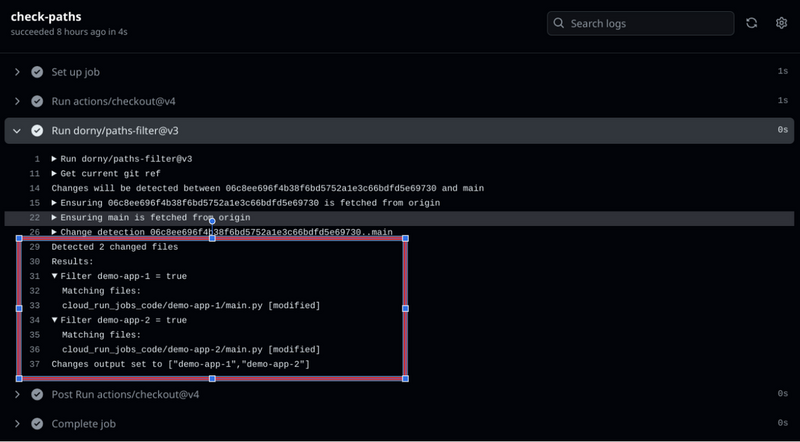Expand the Set up job step
This screenshot has height=442, width=800.
[x=17, y=72]
